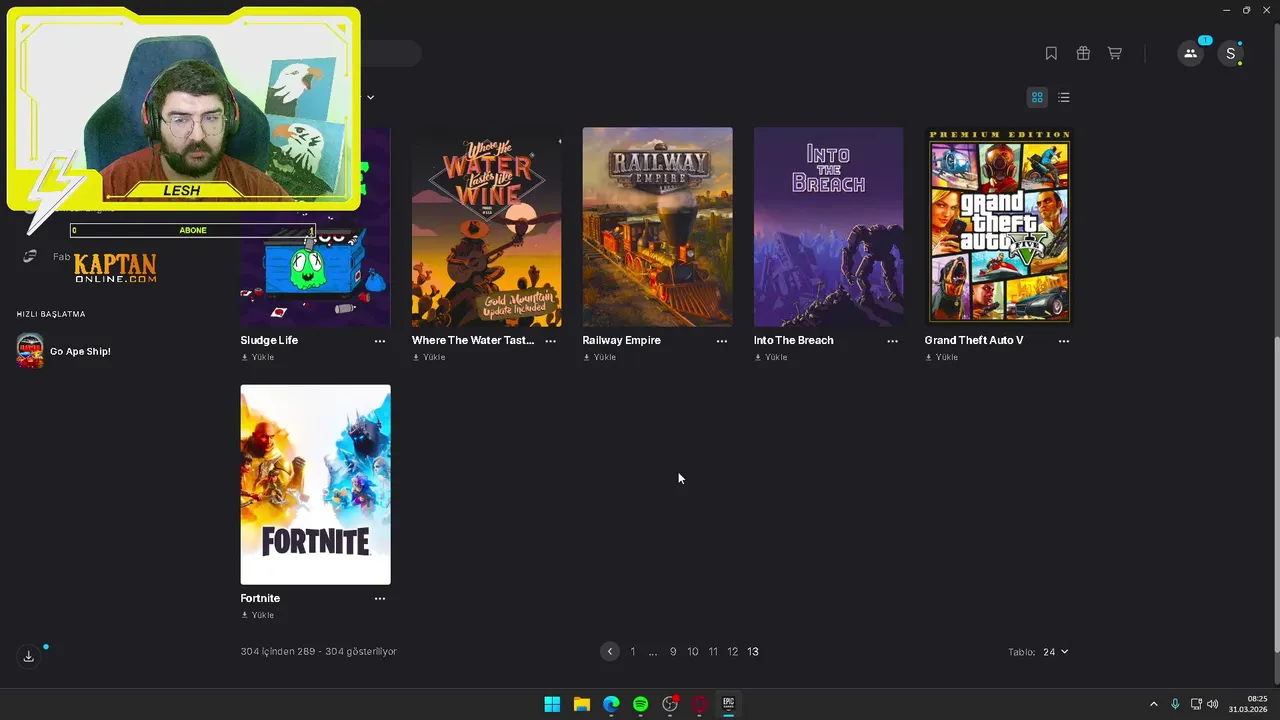Open Where The Water Tastes Like Wine cover
Screen dimensions: 1280x720
(487, 227)
